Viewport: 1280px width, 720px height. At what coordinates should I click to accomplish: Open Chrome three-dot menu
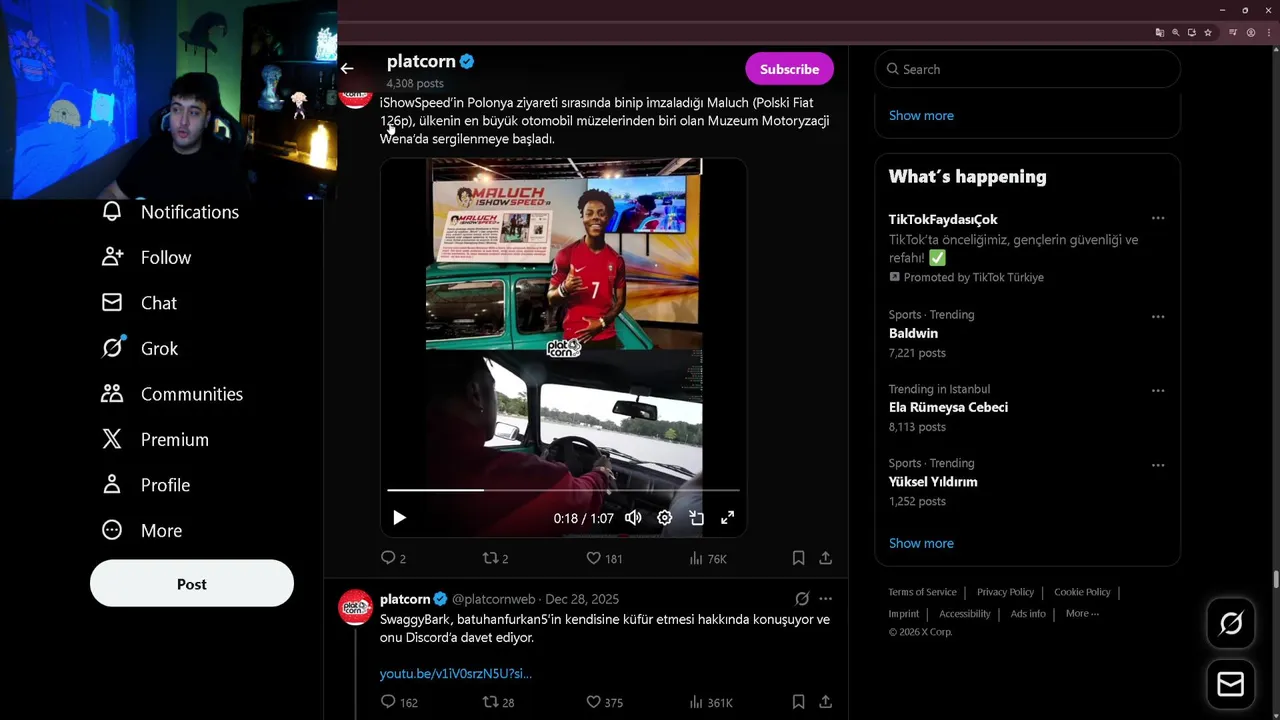coord(1267,32)
